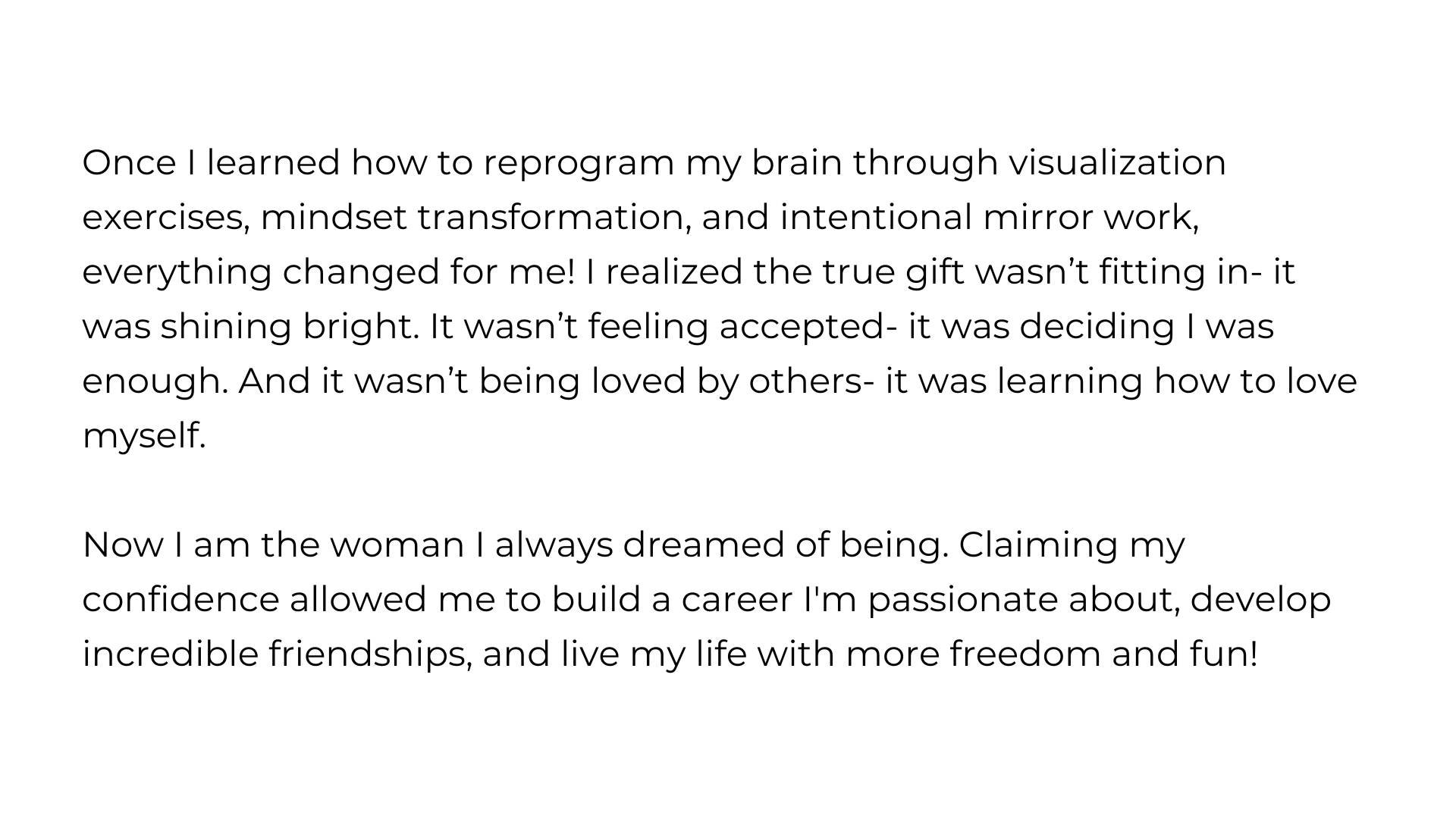This screenshot has width=1456, height=819.
Task: Click the phrase "mindset transformation"
Action: 475,218
